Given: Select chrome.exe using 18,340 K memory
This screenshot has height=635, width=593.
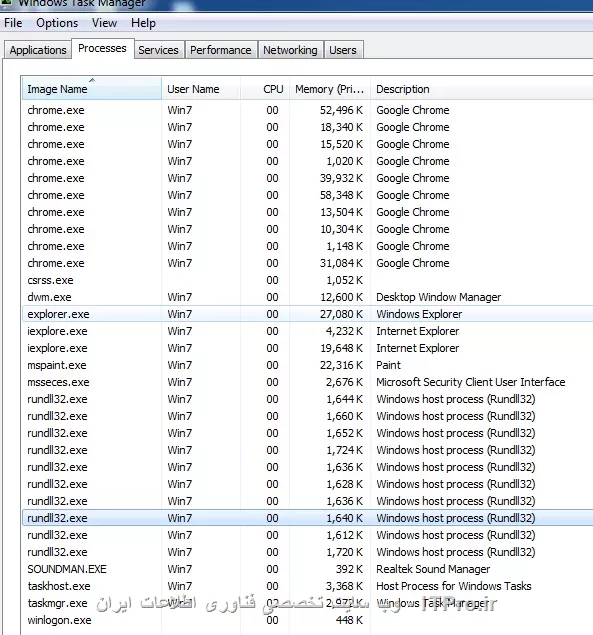Looking at the screenshot, I should [308, 127].
